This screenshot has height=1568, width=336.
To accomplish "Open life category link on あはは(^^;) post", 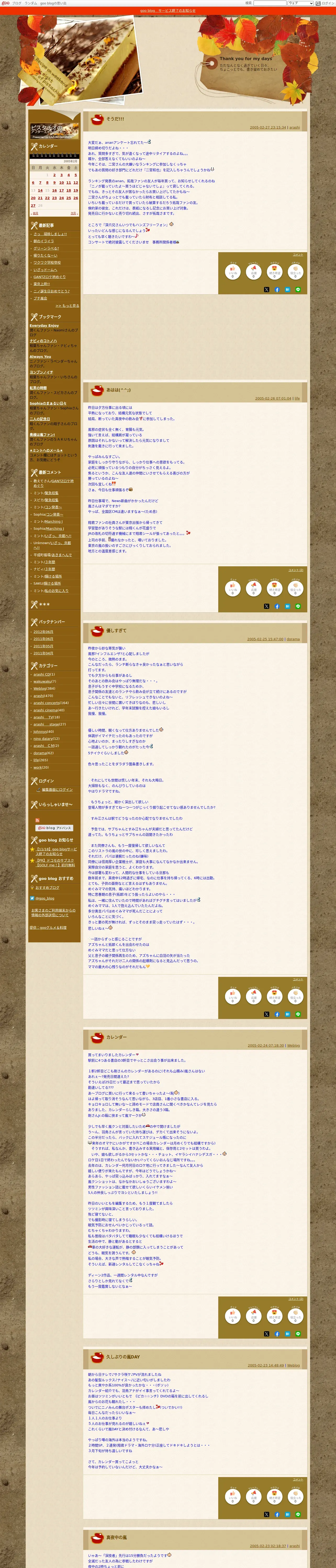I will pyautogui.click(x=297, y=399).
